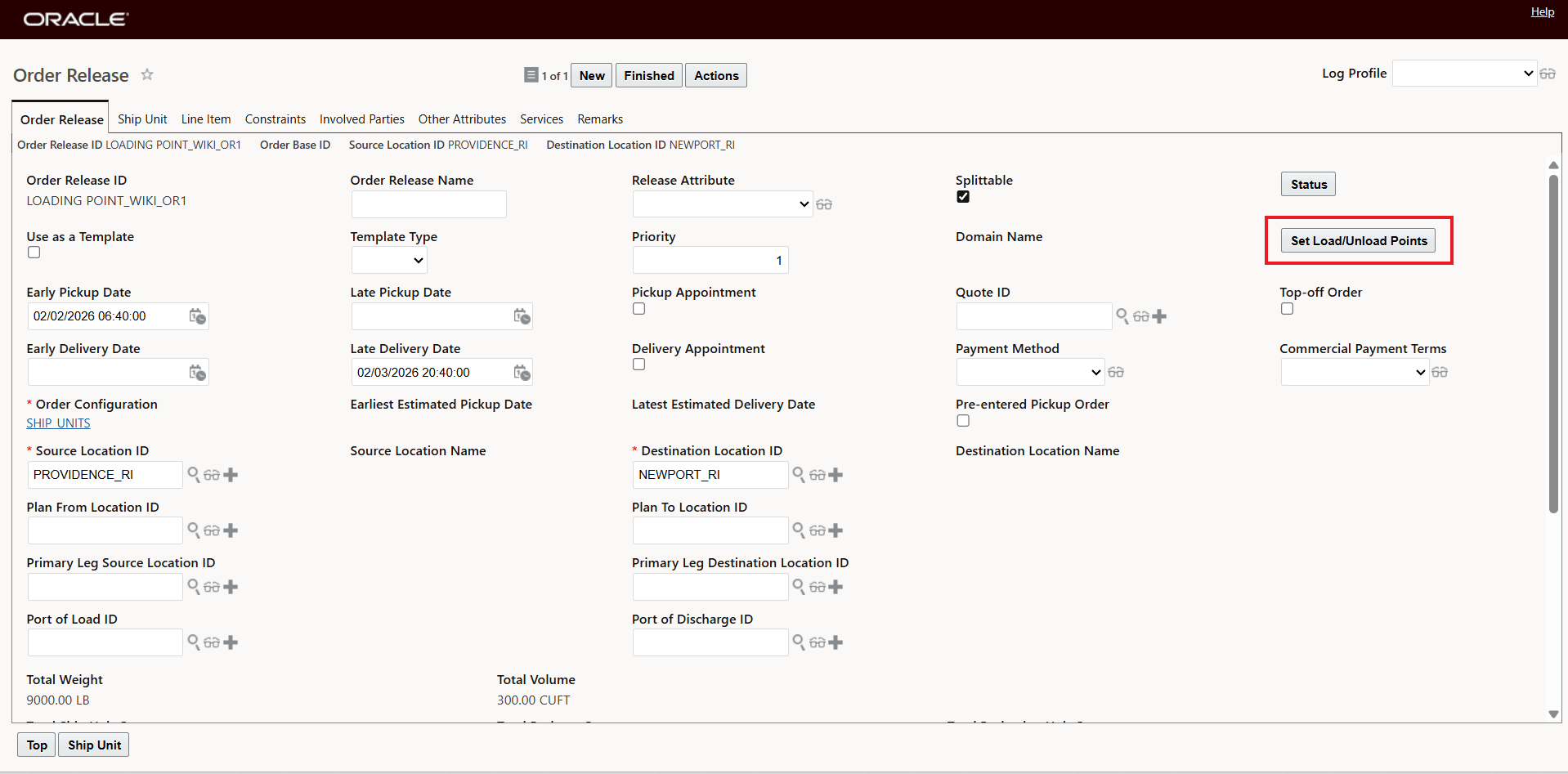Screen dimensions: 1568x774
Task: Click the binoculars icon beside Log Profile dropdown
Action: [1548, 73]
